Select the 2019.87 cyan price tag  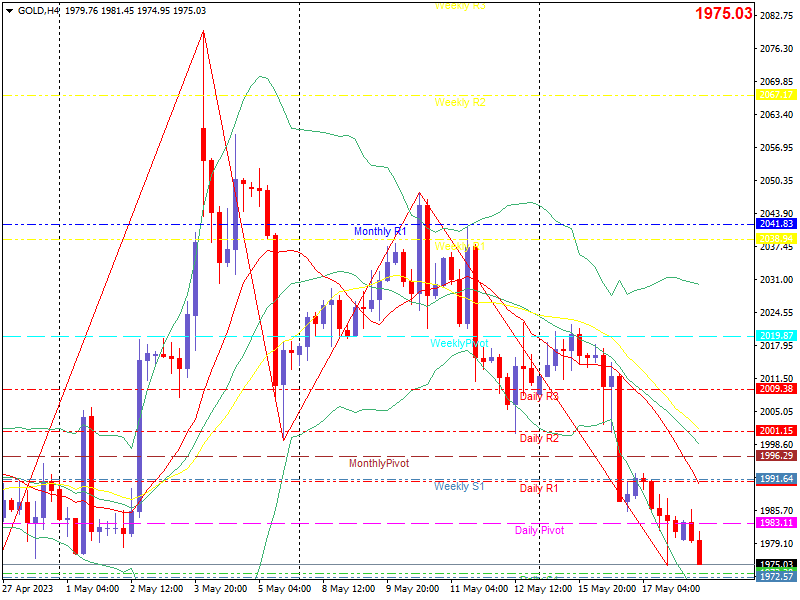777,336
